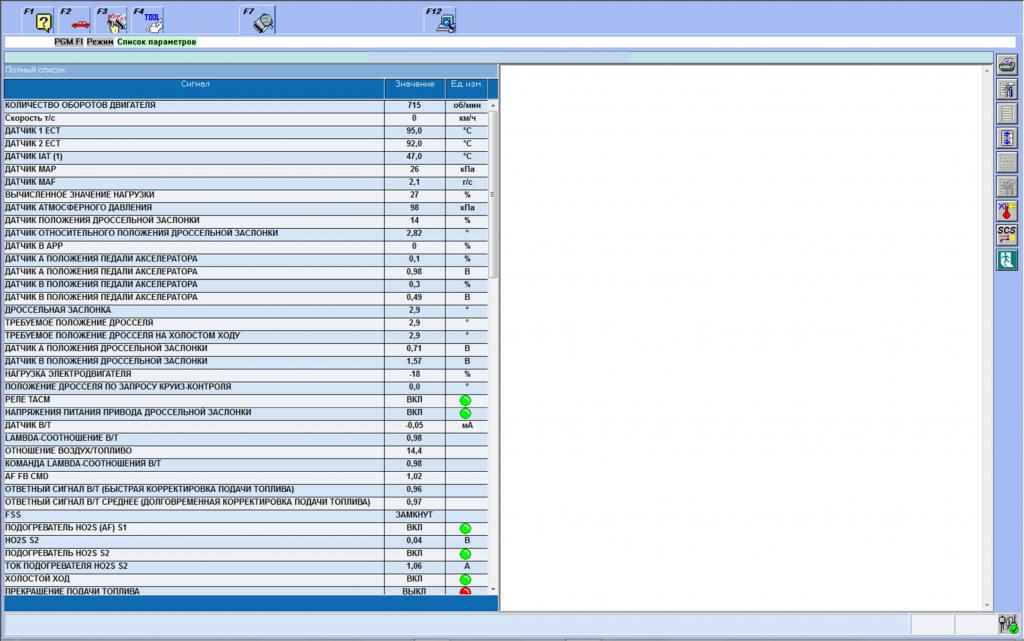Click the Значение column header
Viewport: 1024px width, 641px height.
coord(414,85)
